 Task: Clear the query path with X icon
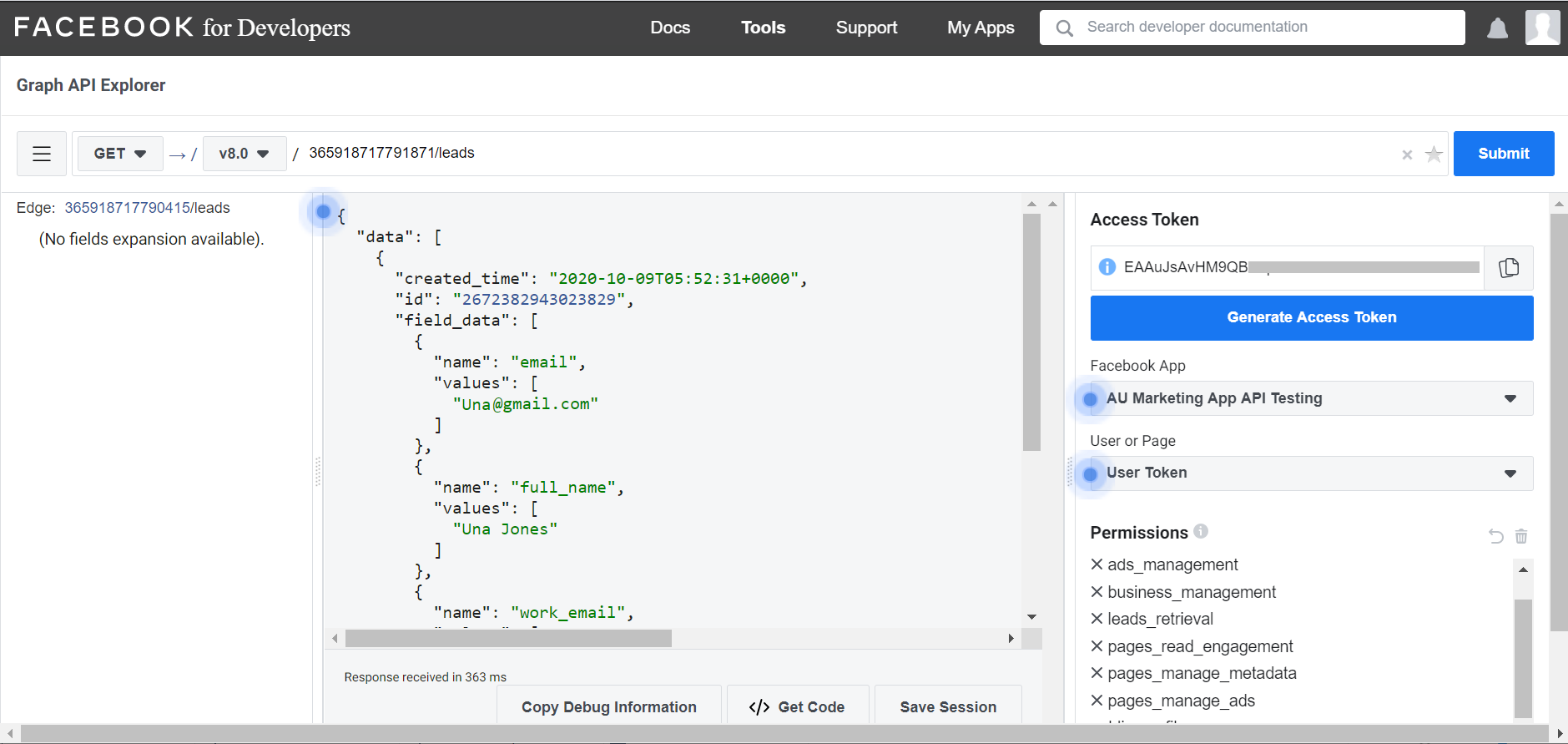coord(1407,154)
